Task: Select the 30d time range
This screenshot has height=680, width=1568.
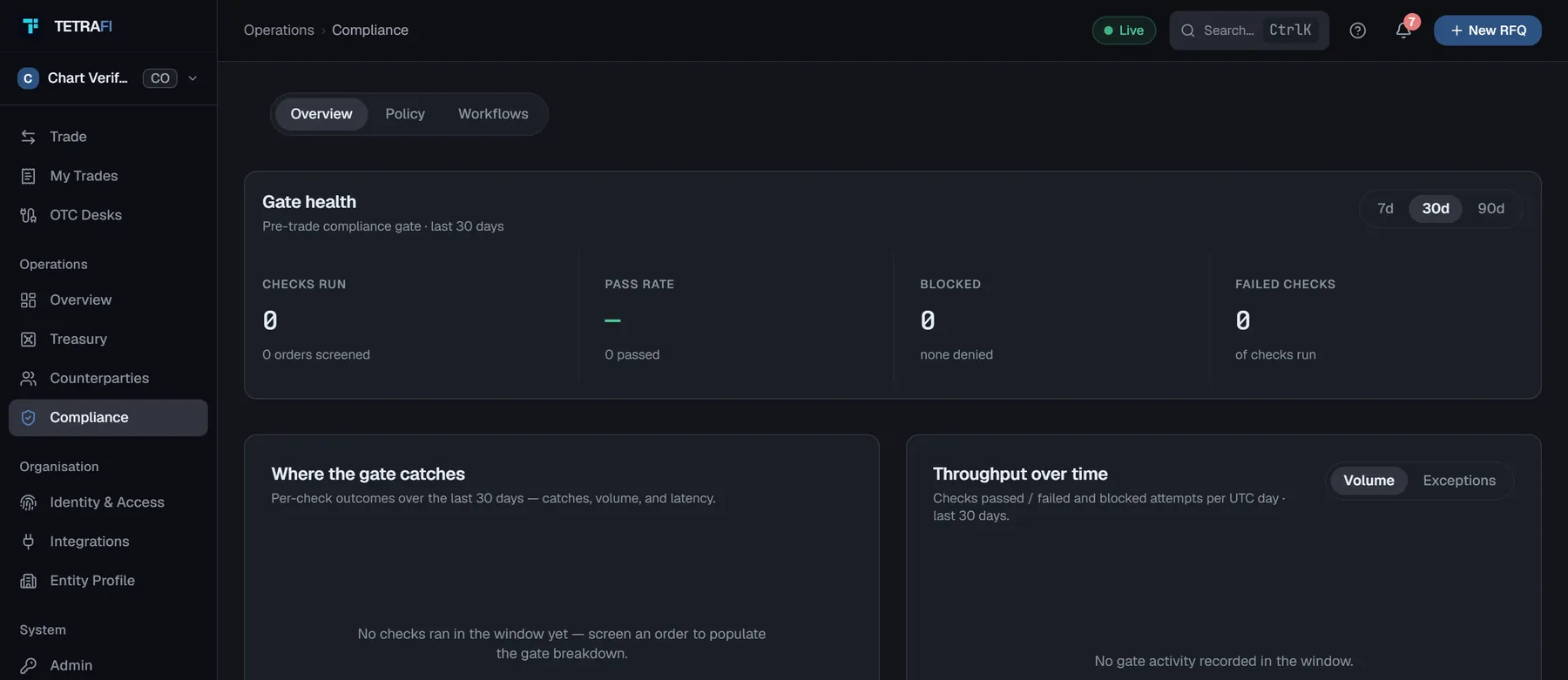Action: (x=1436, y=209)
